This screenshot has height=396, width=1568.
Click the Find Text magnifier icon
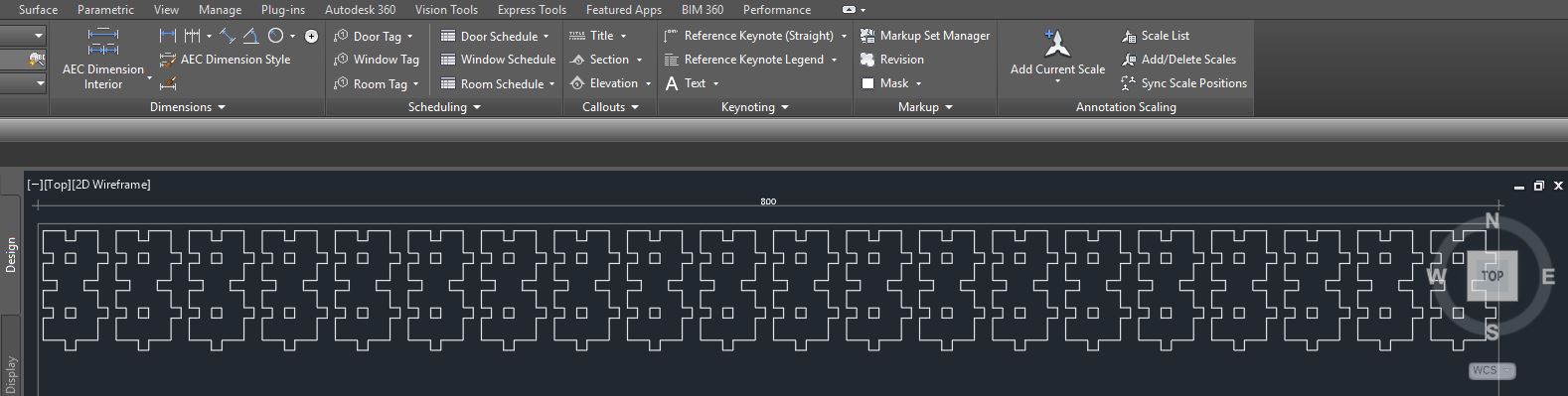(x=37, y=60)
